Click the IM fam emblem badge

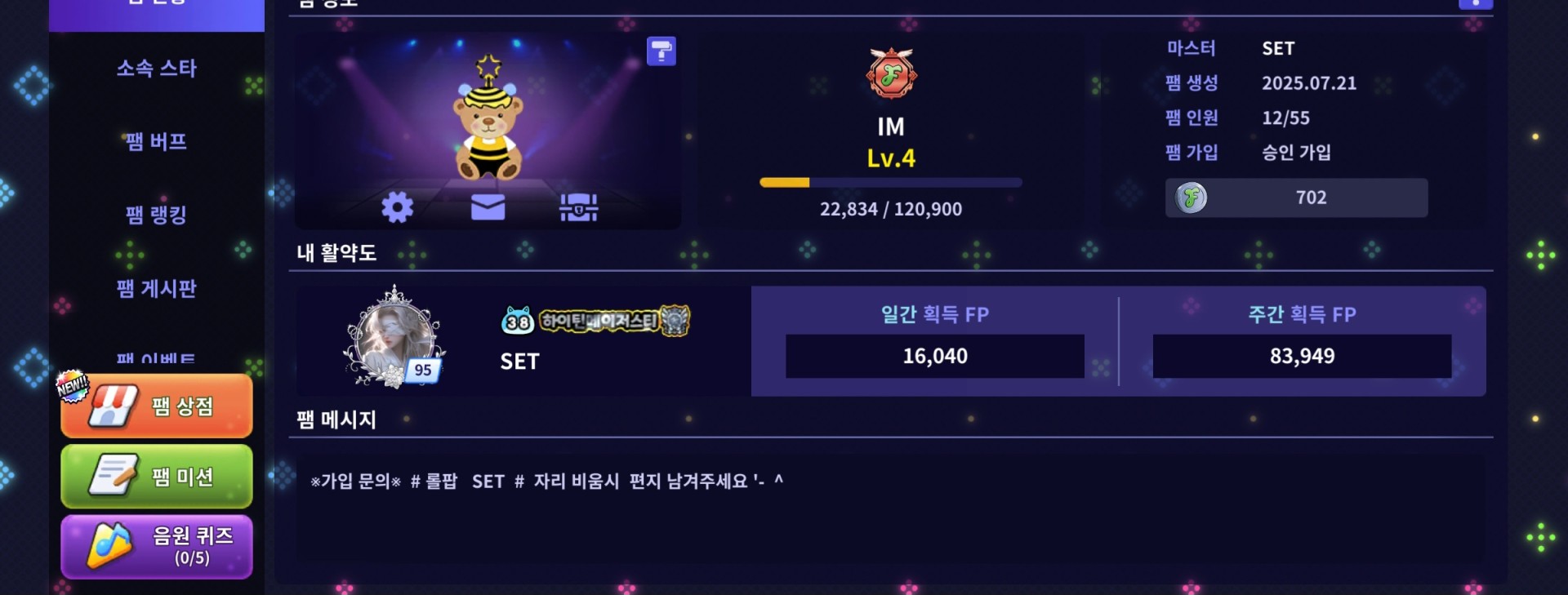(891, 73)
